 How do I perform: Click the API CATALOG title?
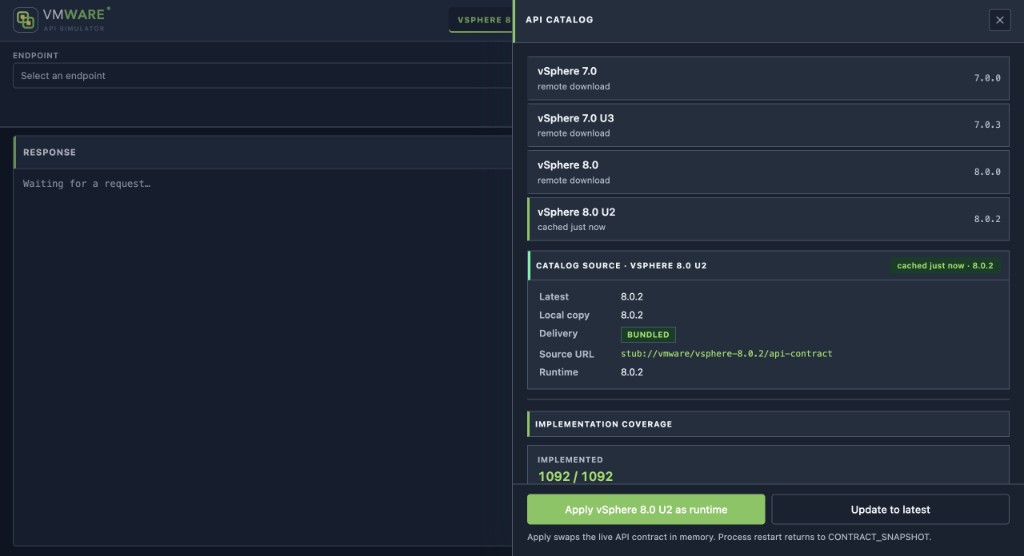click(x=560, y=20)
